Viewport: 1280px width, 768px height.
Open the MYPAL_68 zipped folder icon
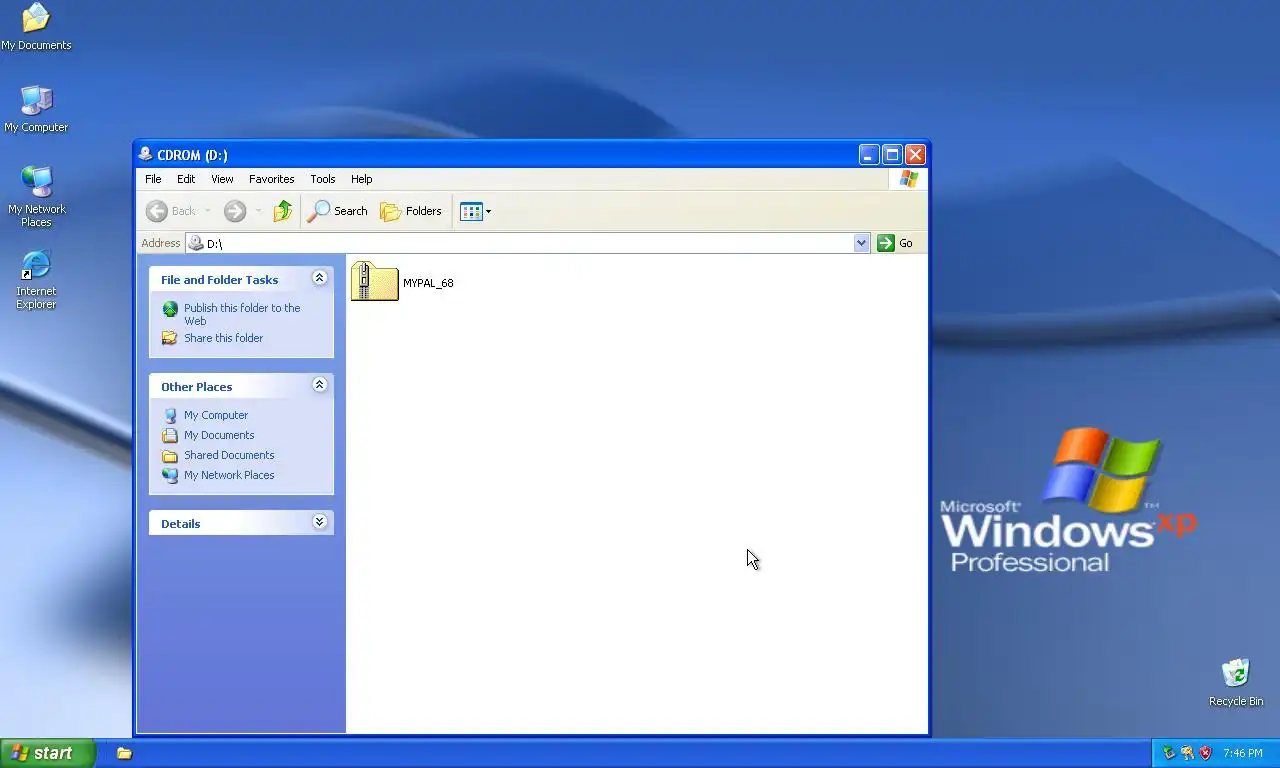pos(375,282)
